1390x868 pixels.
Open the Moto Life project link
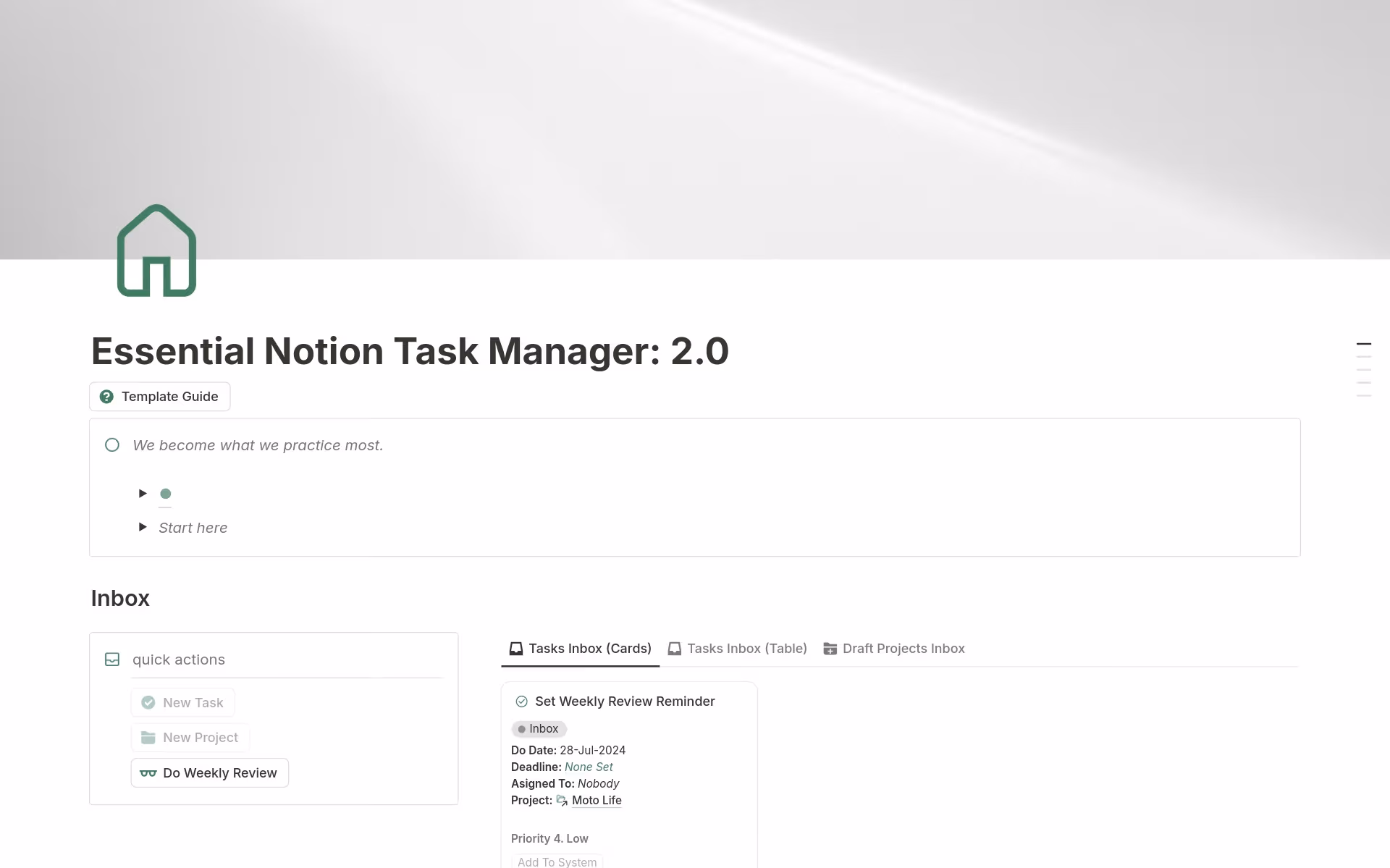[597, 801]
